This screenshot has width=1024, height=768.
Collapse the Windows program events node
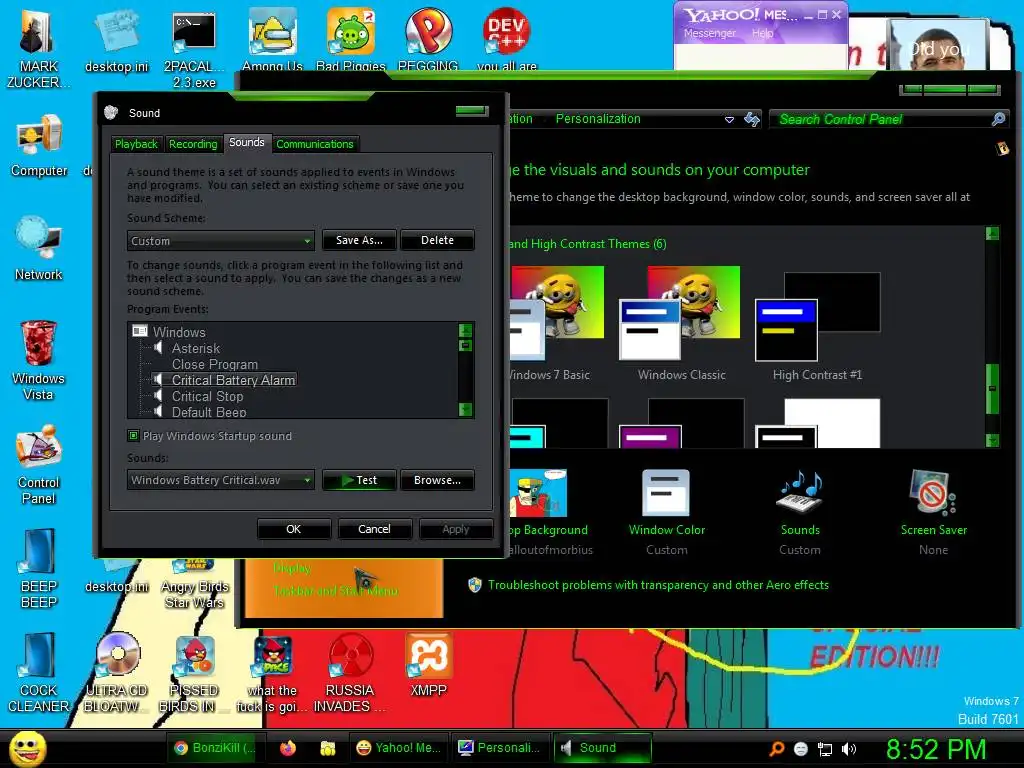140,331
